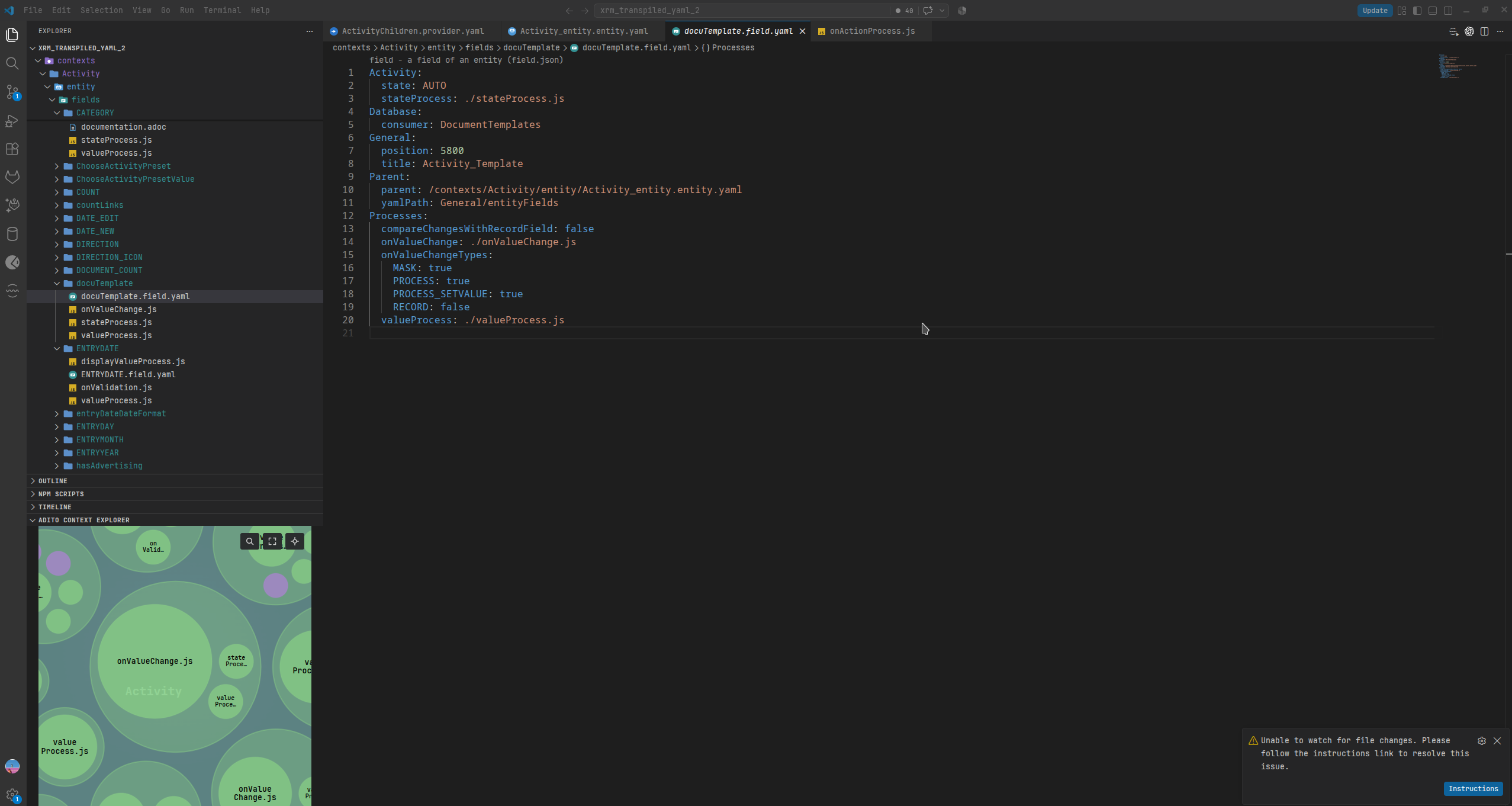
Task: Close the file-watch warning notification
Action: tap(1497, 741)
